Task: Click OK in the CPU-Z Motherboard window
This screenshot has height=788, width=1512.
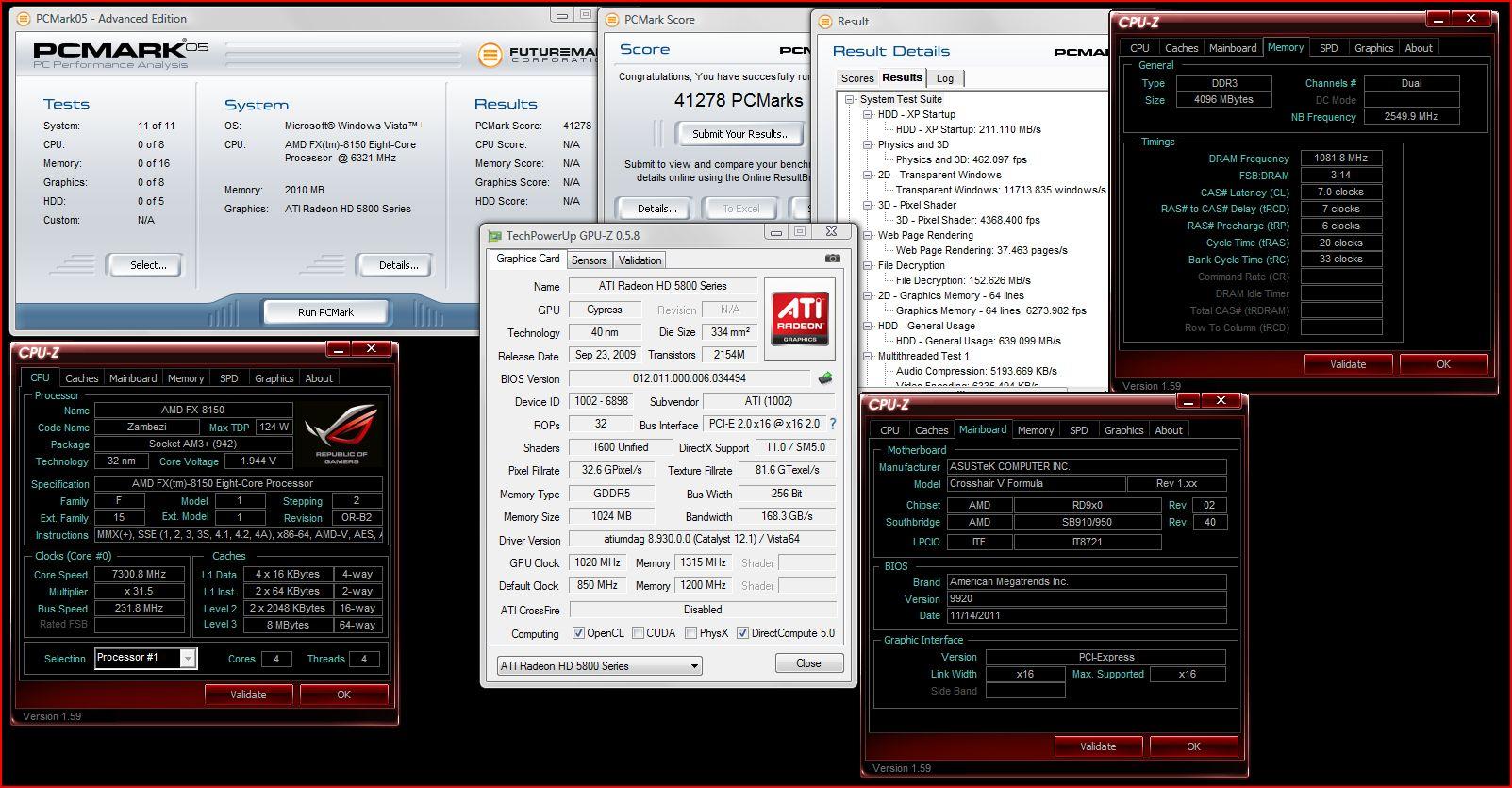Action: coord(1193,746)
